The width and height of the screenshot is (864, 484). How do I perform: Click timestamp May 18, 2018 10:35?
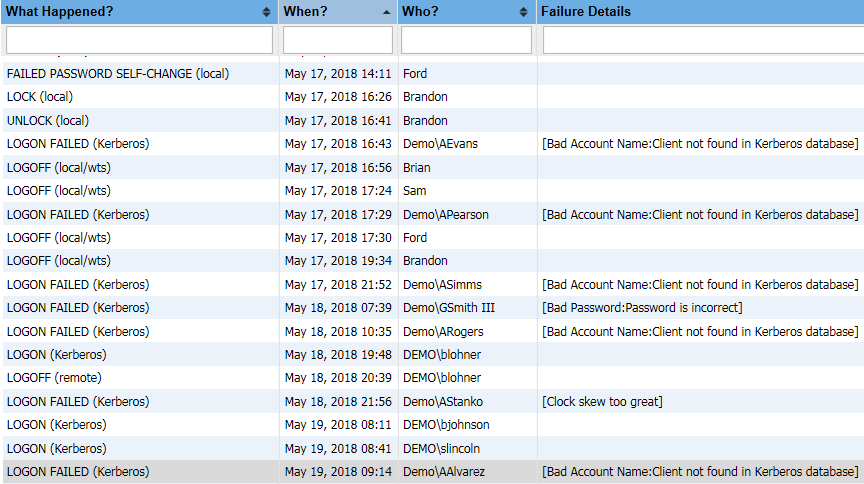click(338, 331)
